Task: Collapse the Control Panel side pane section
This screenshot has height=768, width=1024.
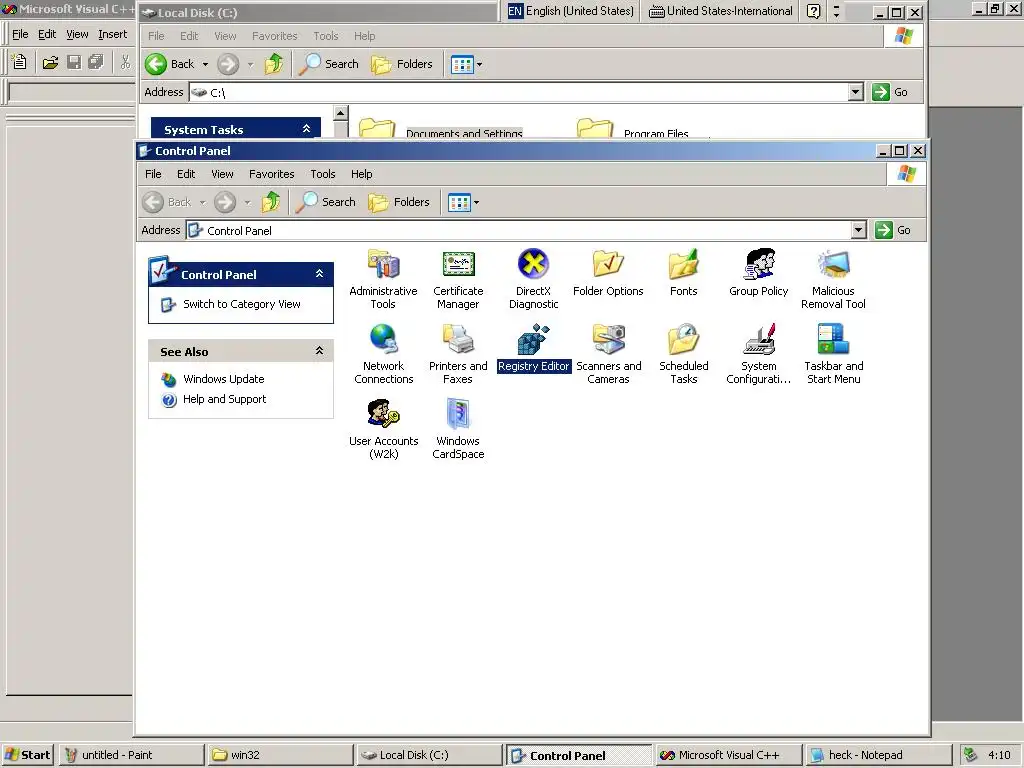Action: 319,274
